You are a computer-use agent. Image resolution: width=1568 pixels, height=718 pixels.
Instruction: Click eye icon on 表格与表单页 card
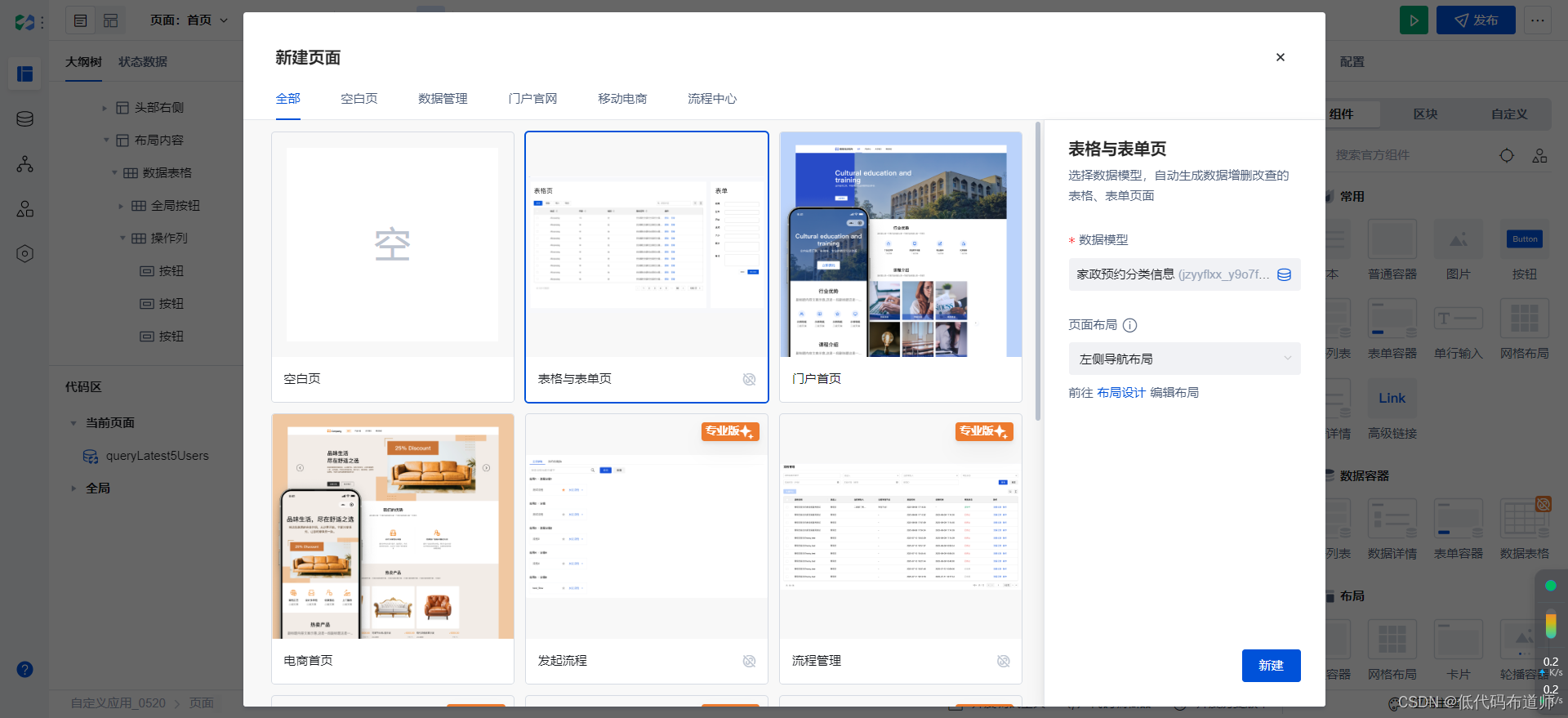[749, 379]
